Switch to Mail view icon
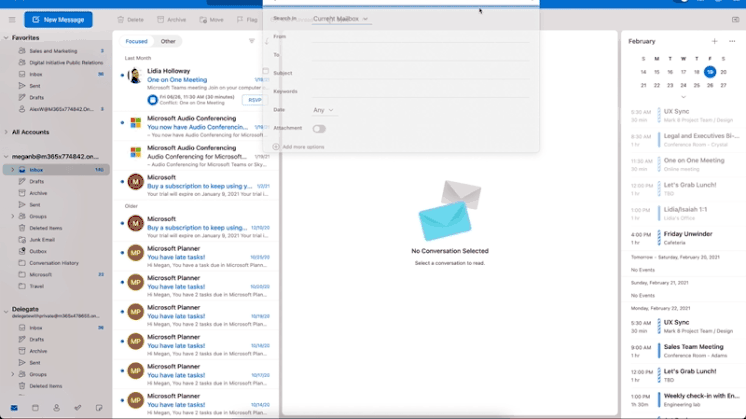 point(14,408)
